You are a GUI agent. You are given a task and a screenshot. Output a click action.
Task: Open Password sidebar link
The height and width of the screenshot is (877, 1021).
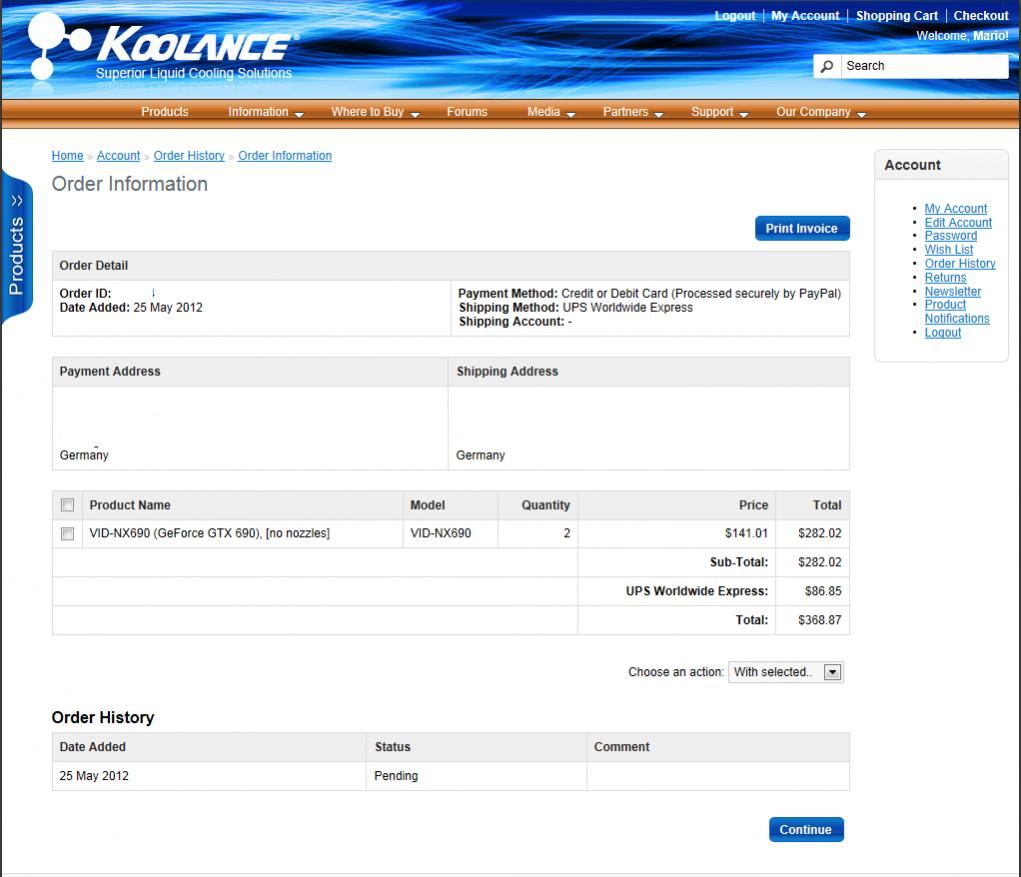pyautogui.click(x=951, y=236)
